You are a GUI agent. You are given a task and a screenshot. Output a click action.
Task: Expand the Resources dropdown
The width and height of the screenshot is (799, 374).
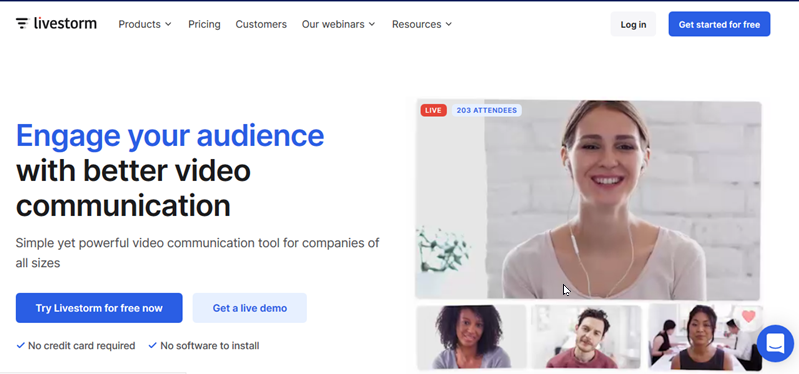coord(422,24)
